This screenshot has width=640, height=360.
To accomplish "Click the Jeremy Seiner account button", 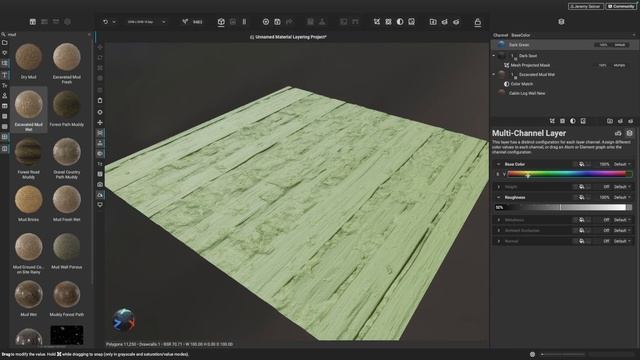I will click(586, 7).
